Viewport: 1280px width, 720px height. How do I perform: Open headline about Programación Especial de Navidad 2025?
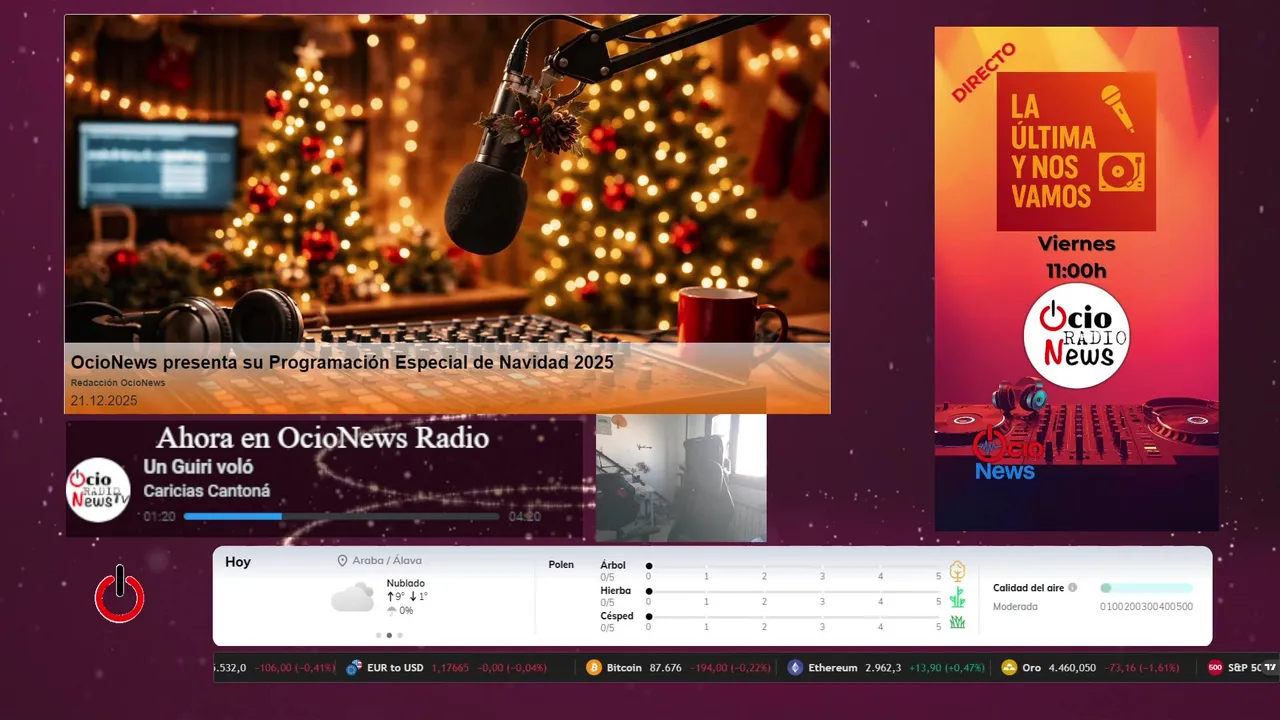tap(342, 362)
